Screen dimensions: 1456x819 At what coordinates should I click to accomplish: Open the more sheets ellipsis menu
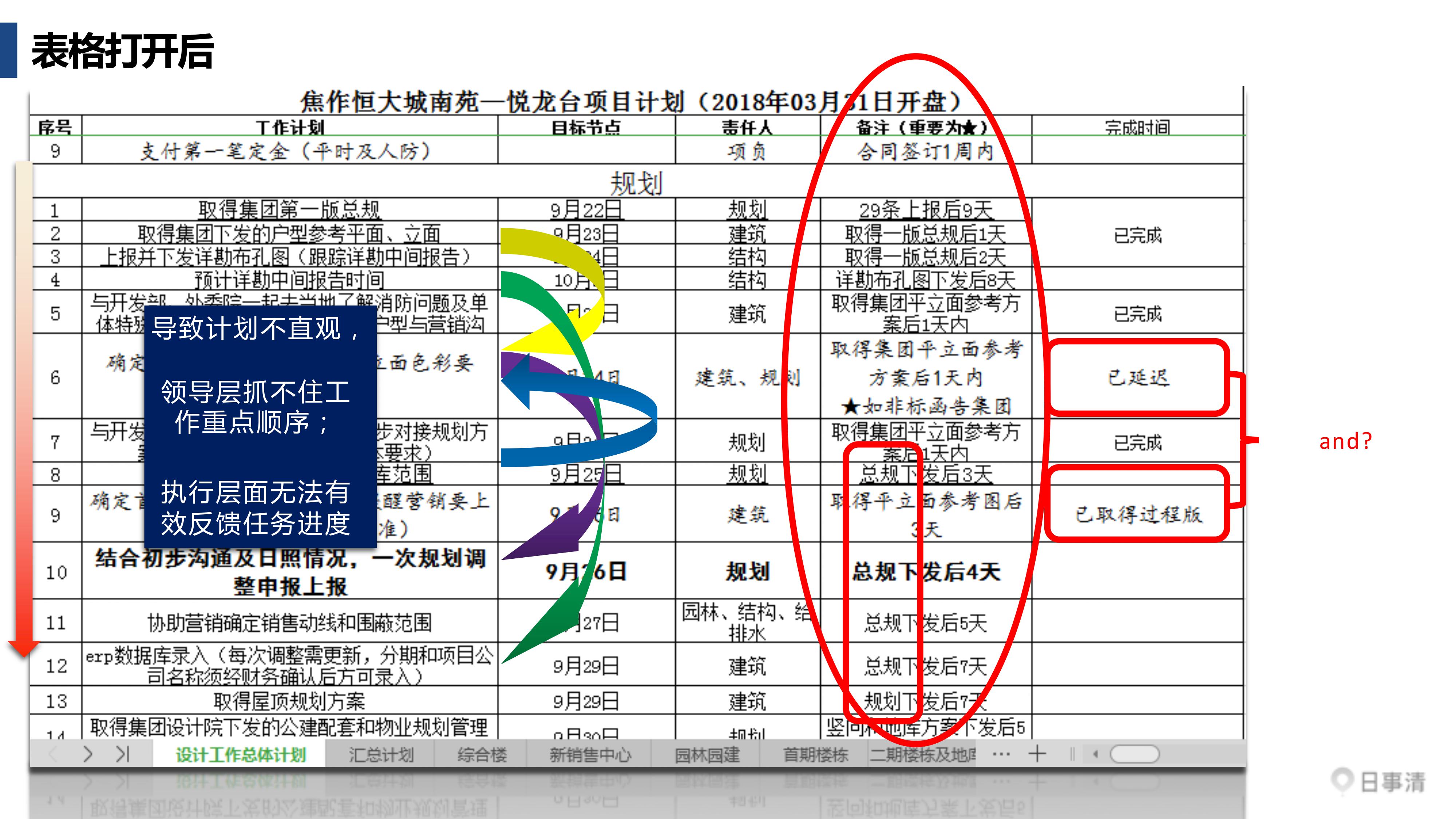1001,754
